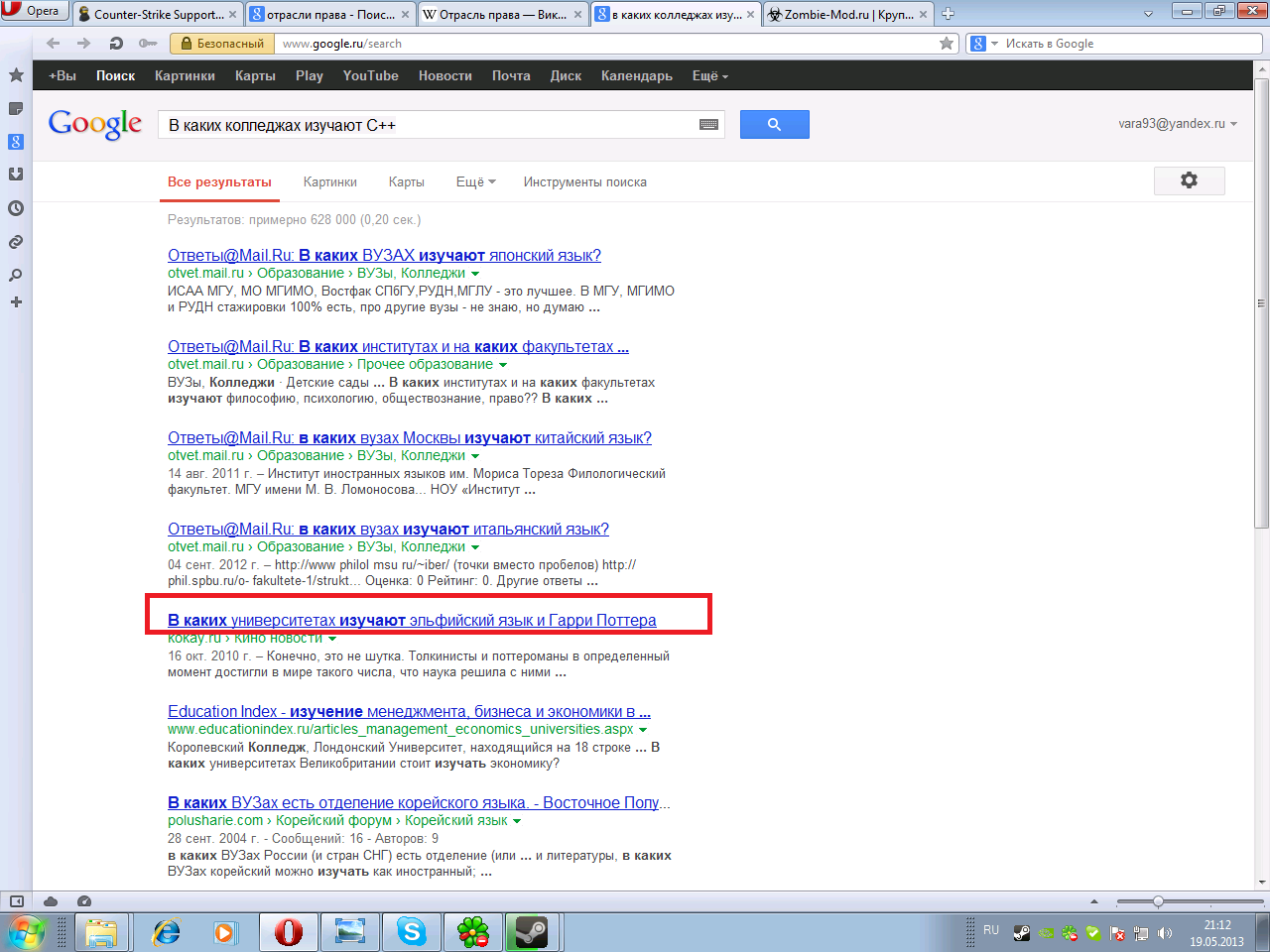Open the Opera bookmarks star panel
This screenshot has height=952, width=1270.
click(16, 75)
